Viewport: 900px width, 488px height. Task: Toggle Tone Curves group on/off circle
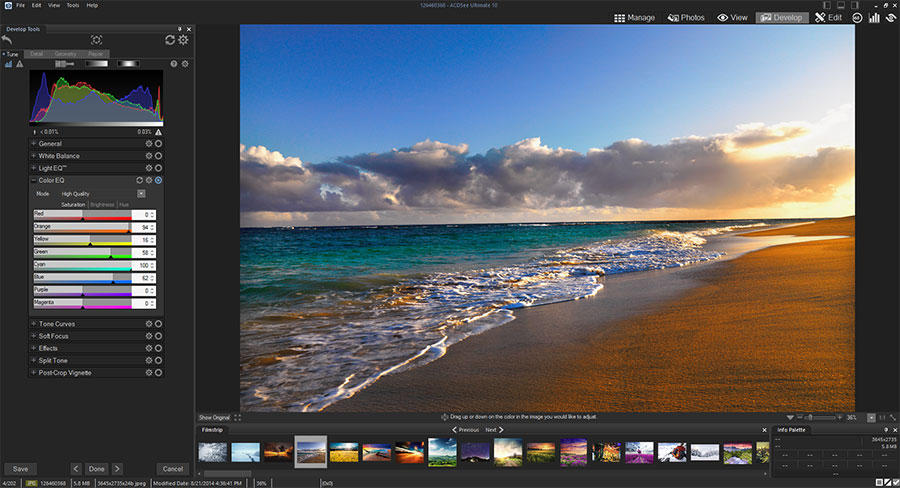tap(158, 324)
